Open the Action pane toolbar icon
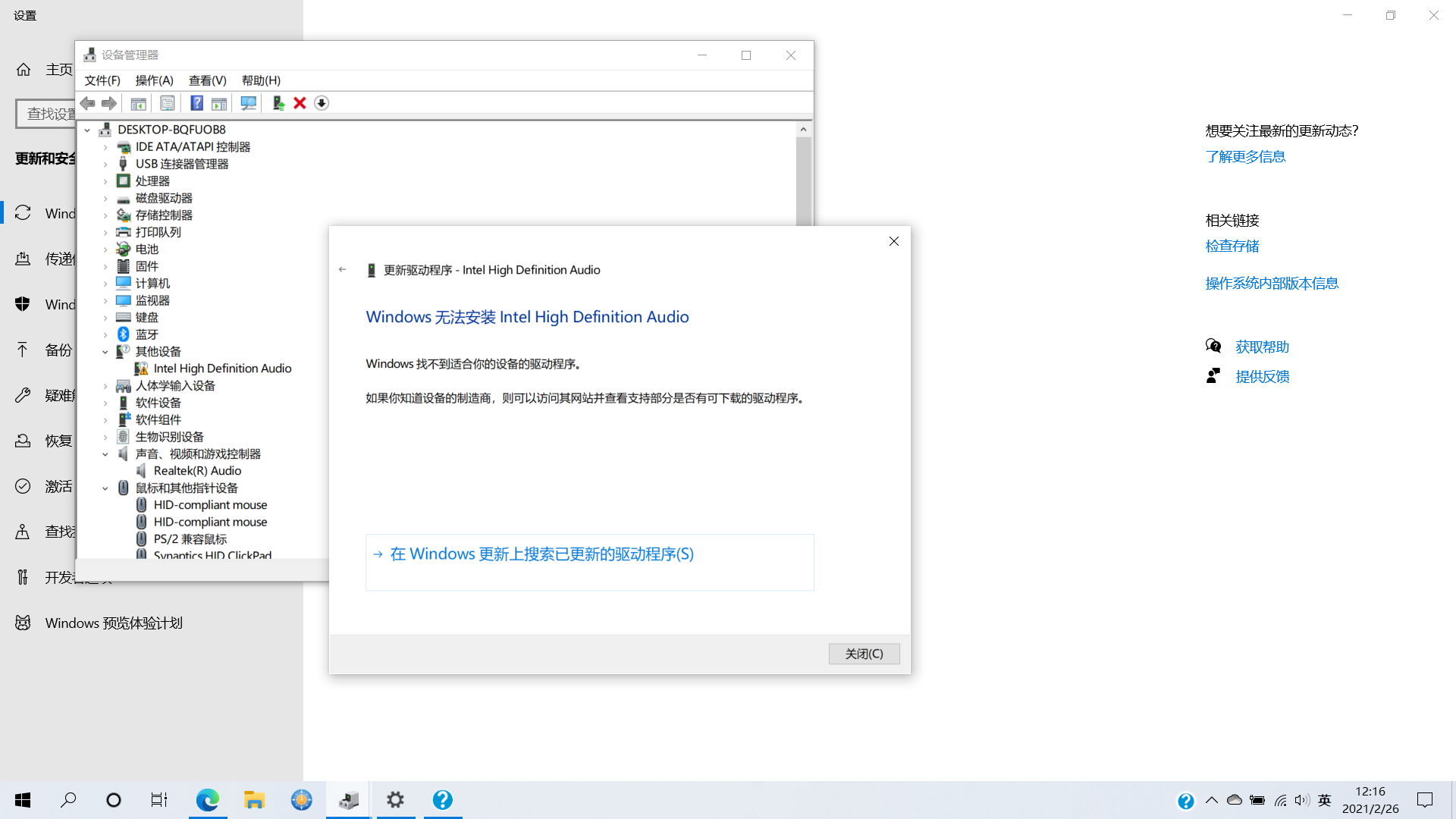The image size is (1456, 819). 220,103
